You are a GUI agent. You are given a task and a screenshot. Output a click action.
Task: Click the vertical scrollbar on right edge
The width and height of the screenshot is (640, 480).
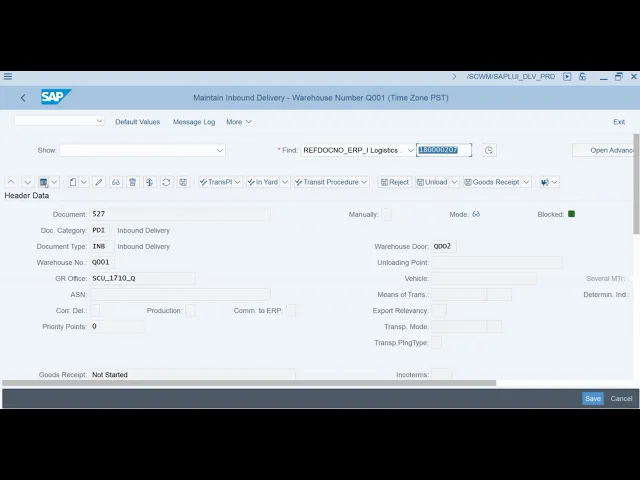(636, 184)
